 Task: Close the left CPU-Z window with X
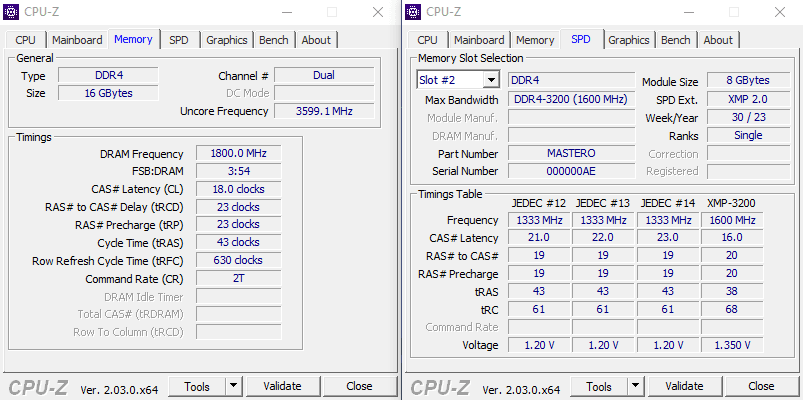[x=378, y=12]
